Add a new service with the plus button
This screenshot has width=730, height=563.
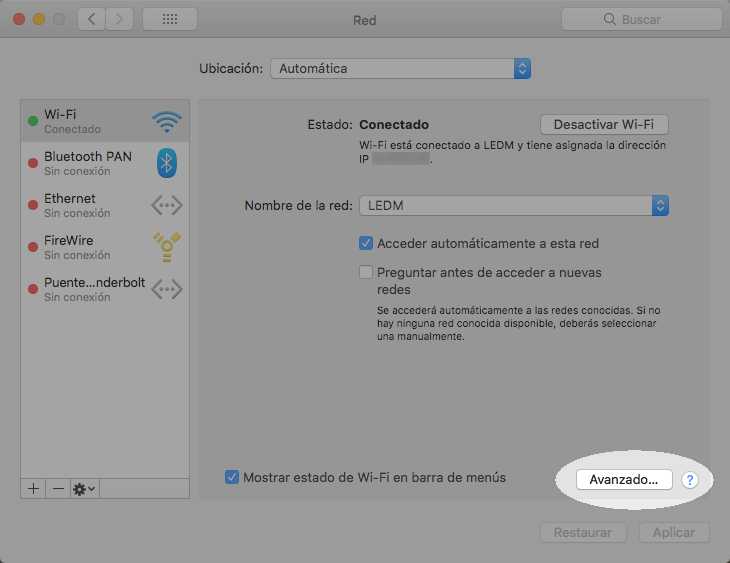33,488
